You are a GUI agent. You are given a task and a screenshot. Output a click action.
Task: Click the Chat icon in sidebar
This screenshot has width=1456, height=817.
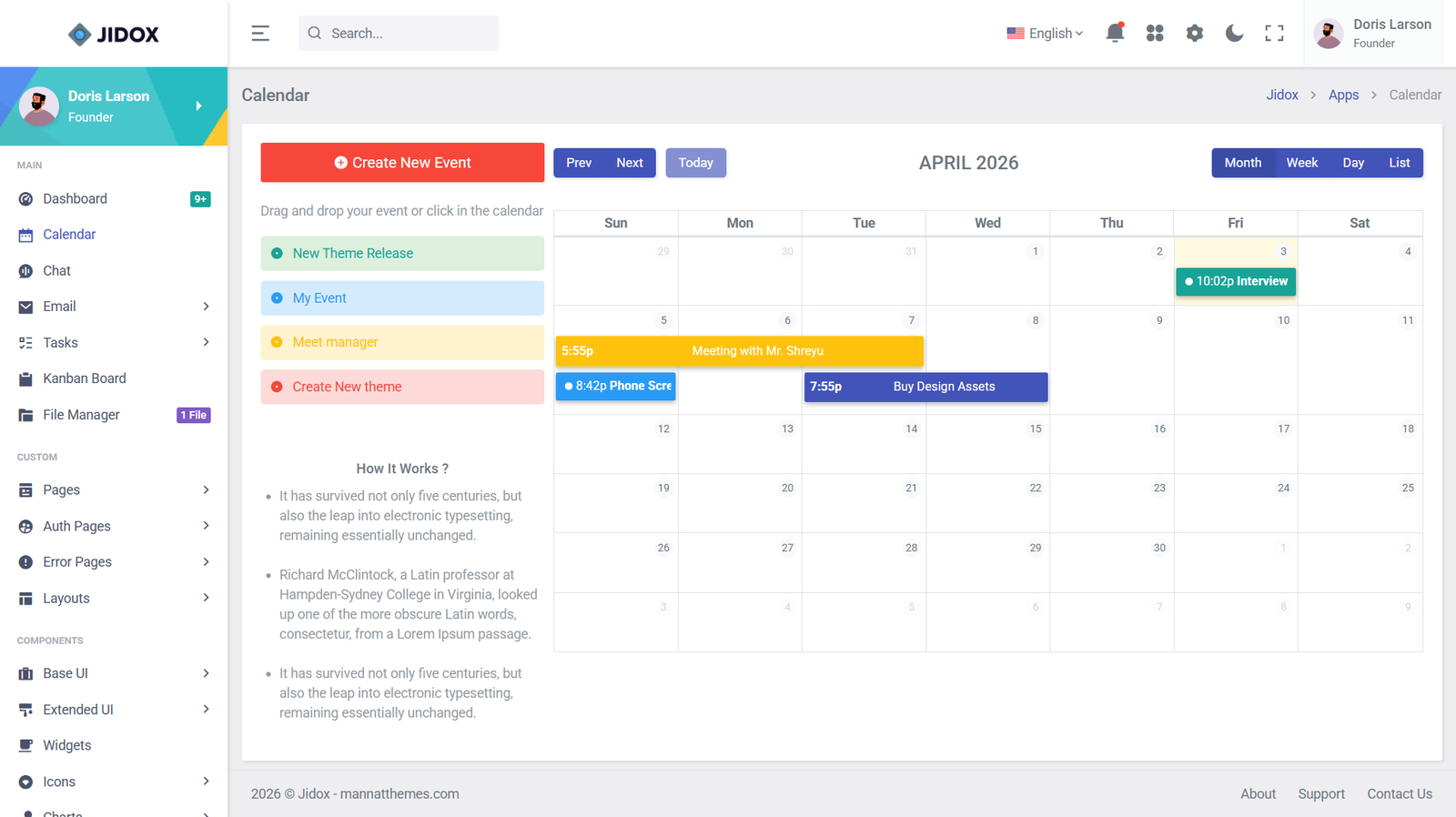coord(25,271)
